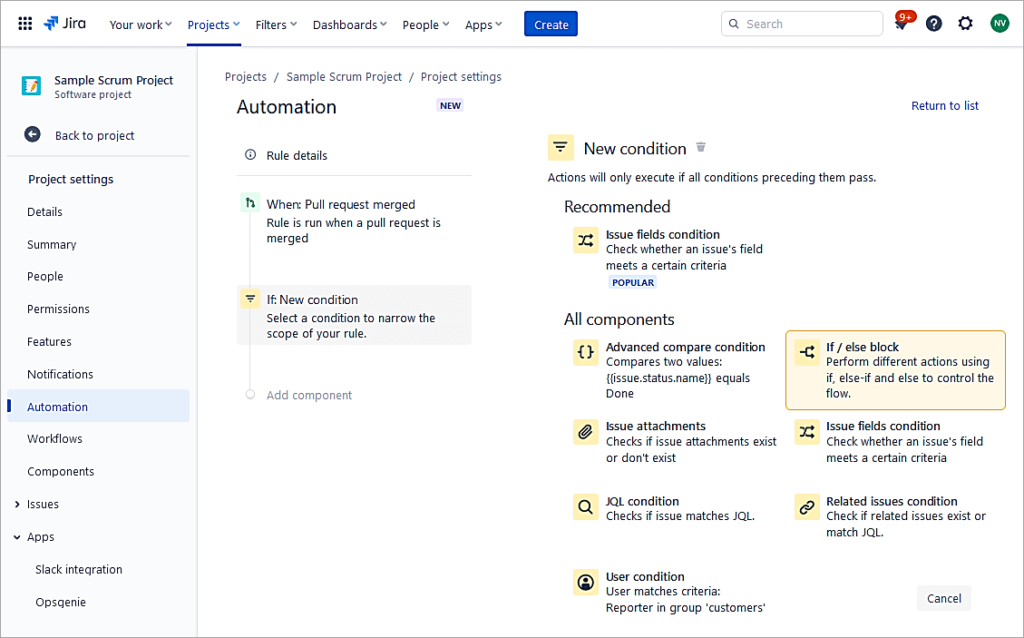The height and width of the screenshot is (638, 1024).
Task: Open the app switcher grid icon
Action: [x=25, y=24]
